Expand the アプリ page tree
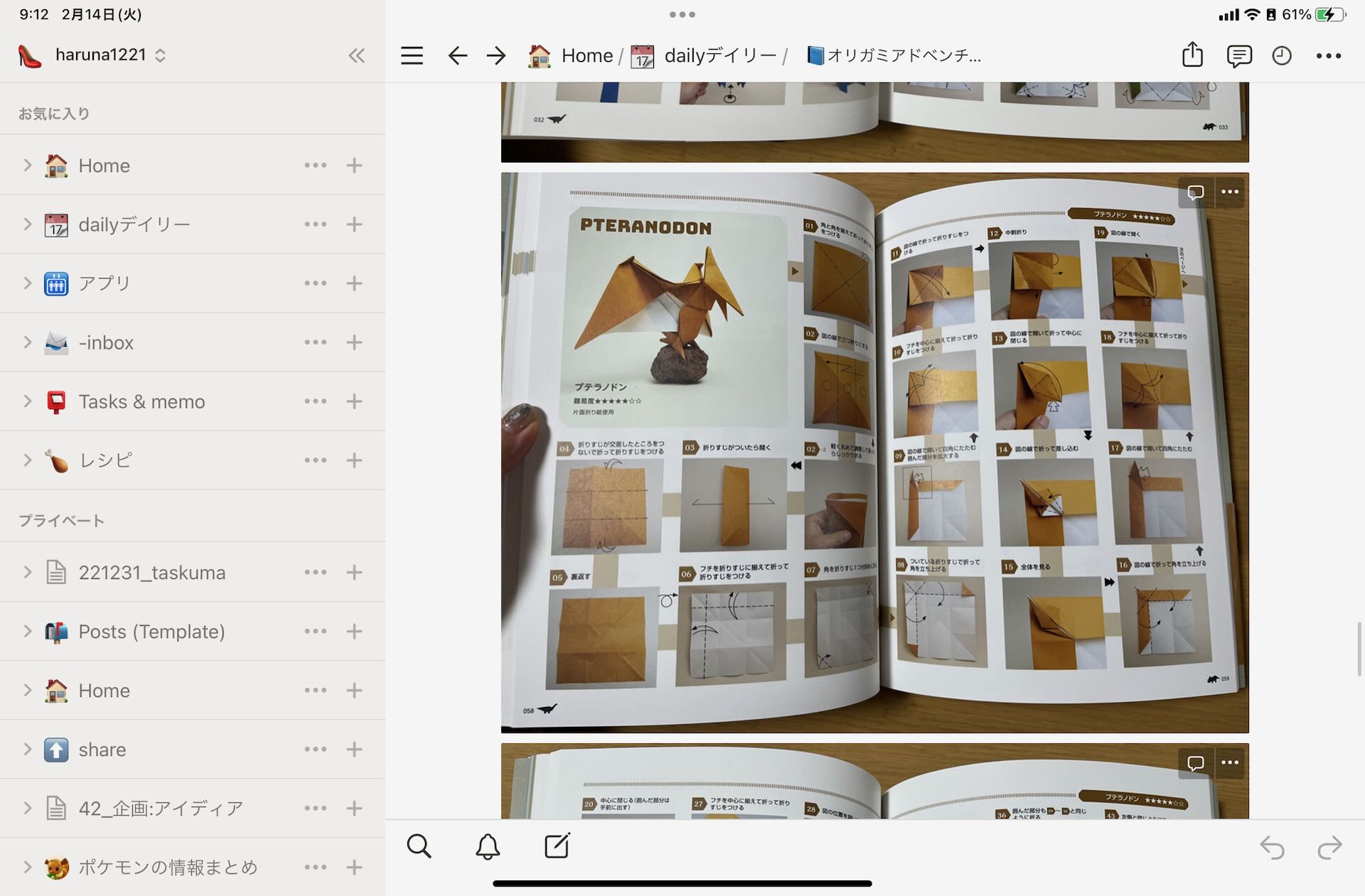Viewport: 1365px width, 896px height. pos(27,284)
